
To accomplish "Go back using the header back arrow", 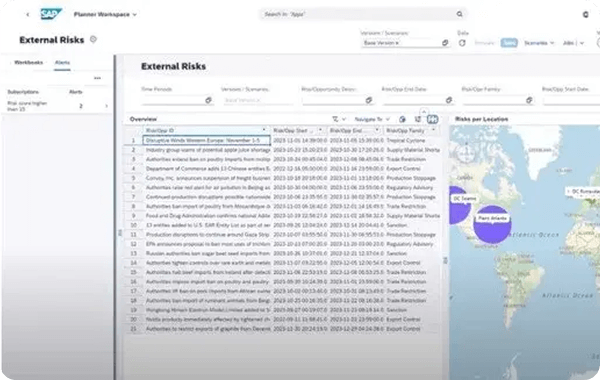I will point(28,15).
